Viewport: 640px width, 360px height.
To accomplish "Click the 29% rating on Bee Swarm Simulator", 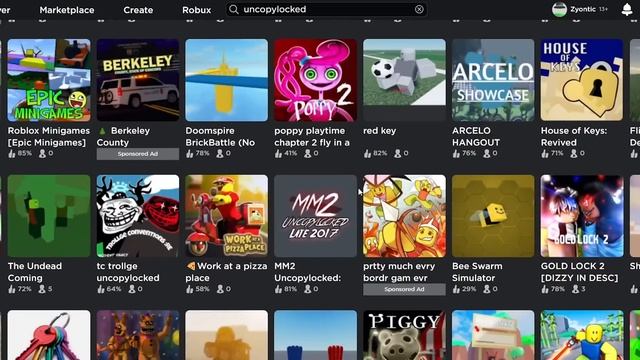I will pos(469,289).
